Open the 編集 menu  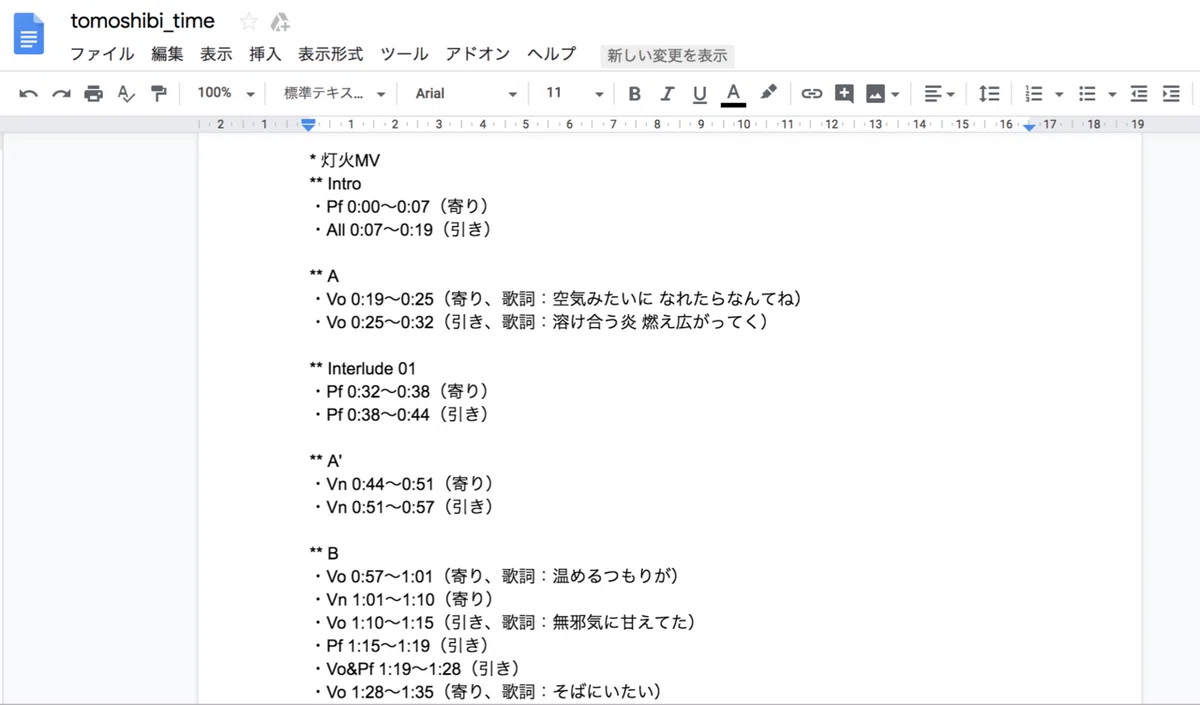tap(167, 54)
